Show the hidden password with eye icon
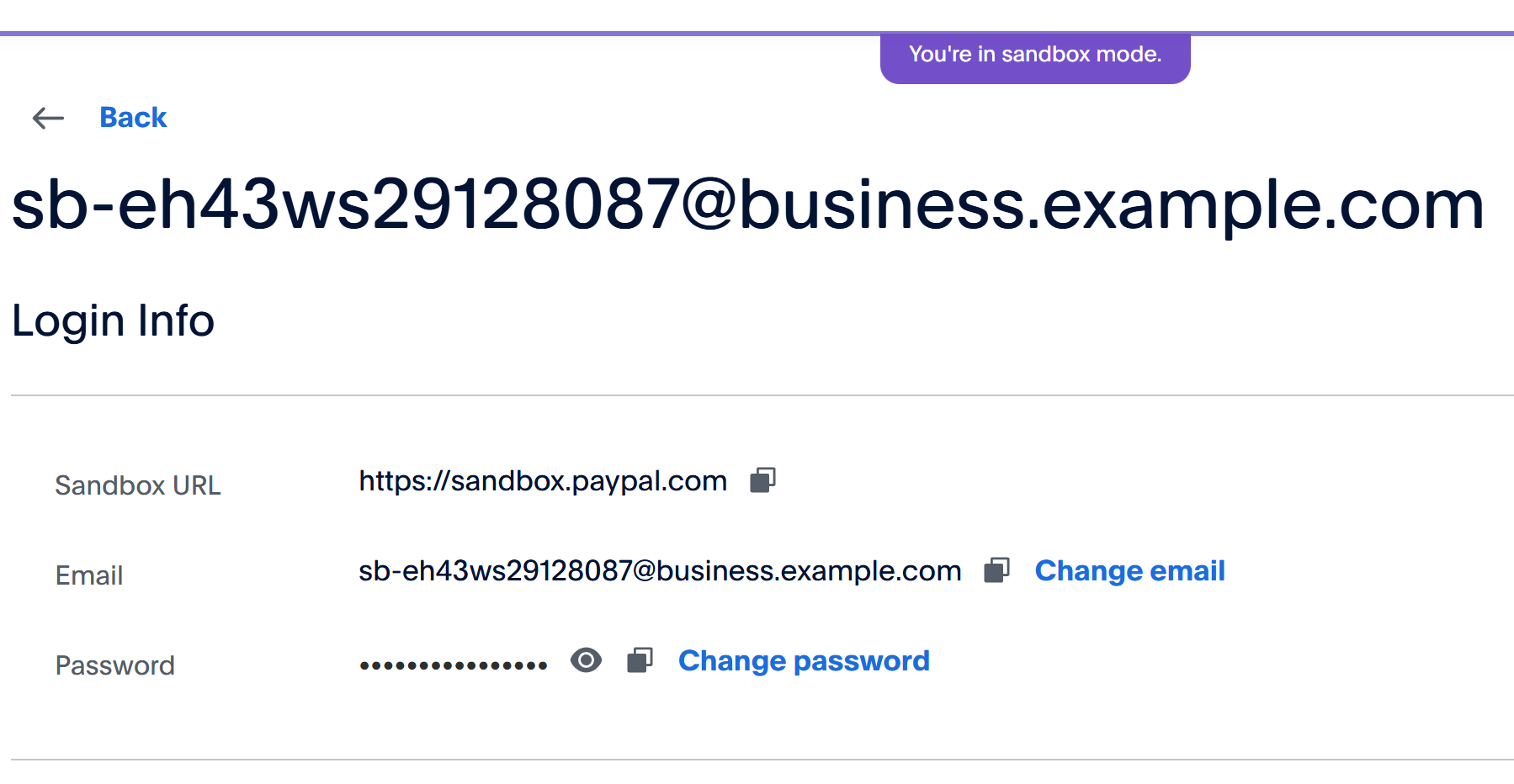The width and height of the screenshot is (1514, 784). pos(586,660)
